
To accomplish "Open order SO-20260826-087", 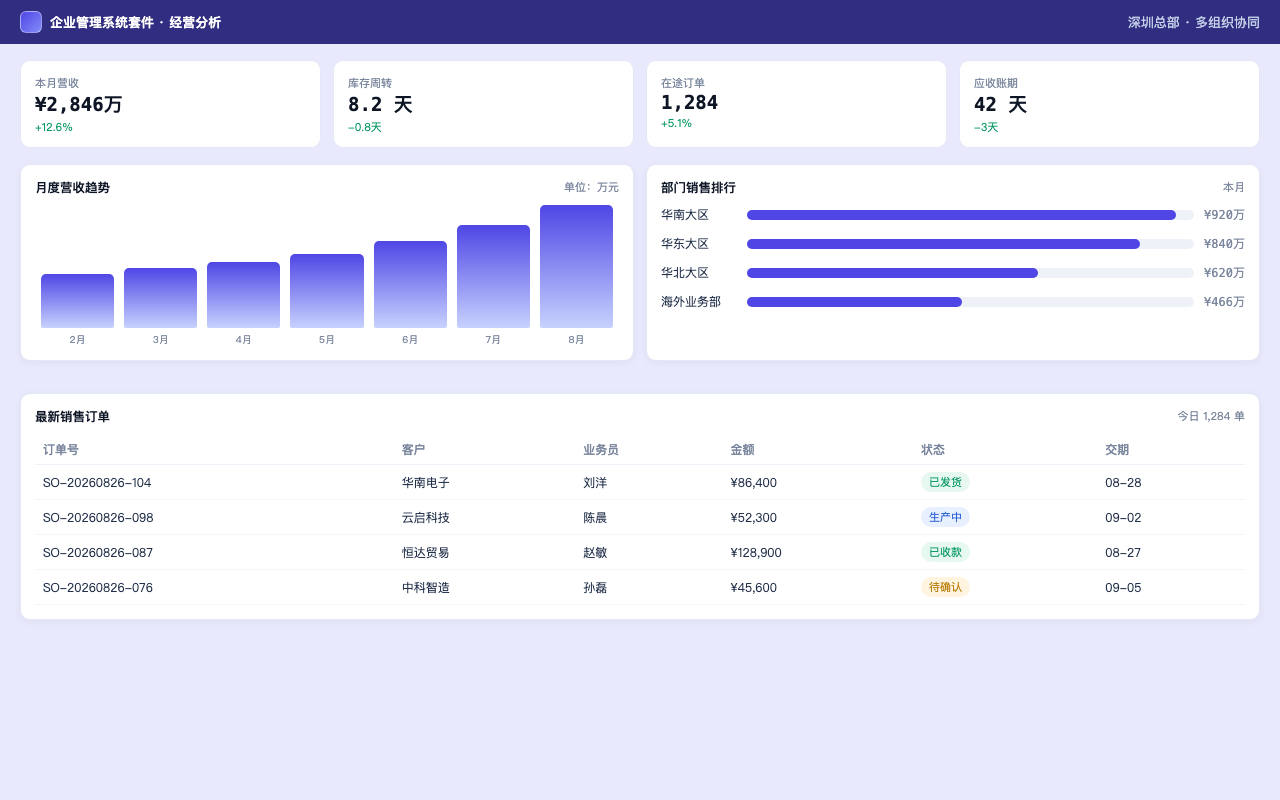I will 98,552.
